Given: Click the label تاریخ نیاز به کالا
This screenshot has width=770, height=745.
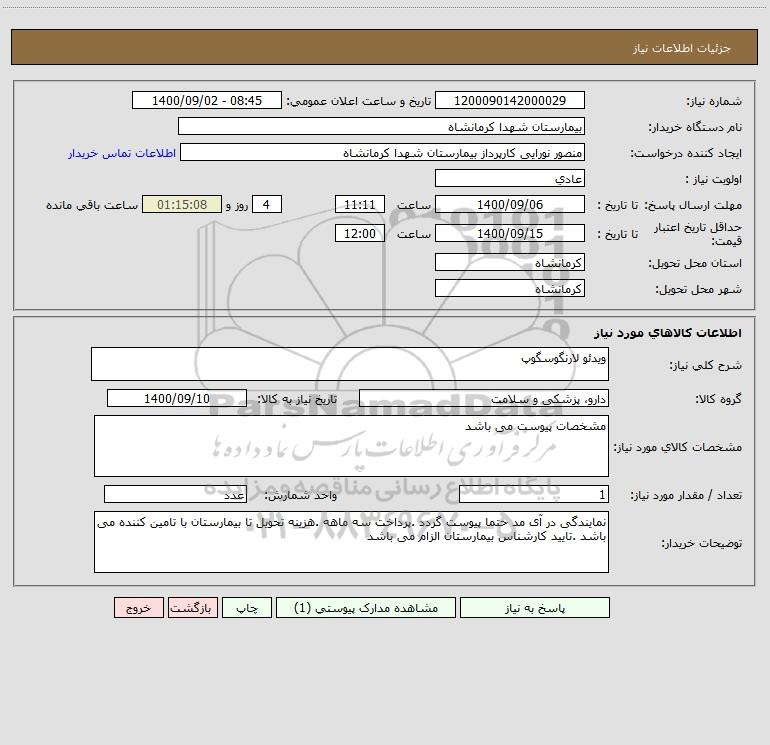Looking at the screenshot, I should point(298,399).
